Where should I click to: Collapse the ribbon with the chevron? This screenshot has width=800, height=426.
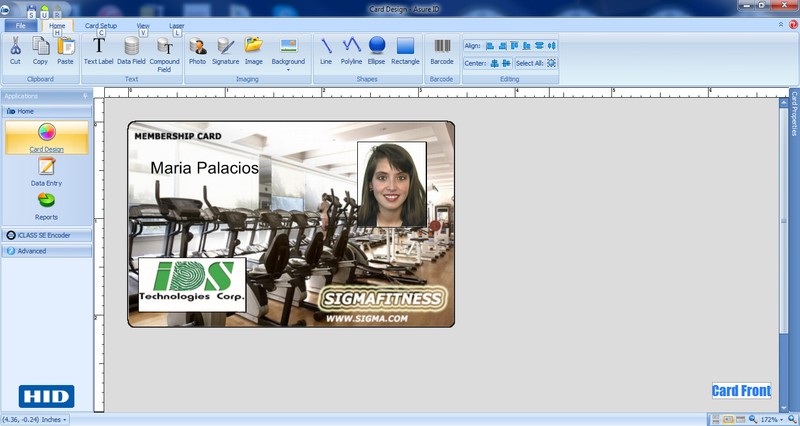[781, 24]
